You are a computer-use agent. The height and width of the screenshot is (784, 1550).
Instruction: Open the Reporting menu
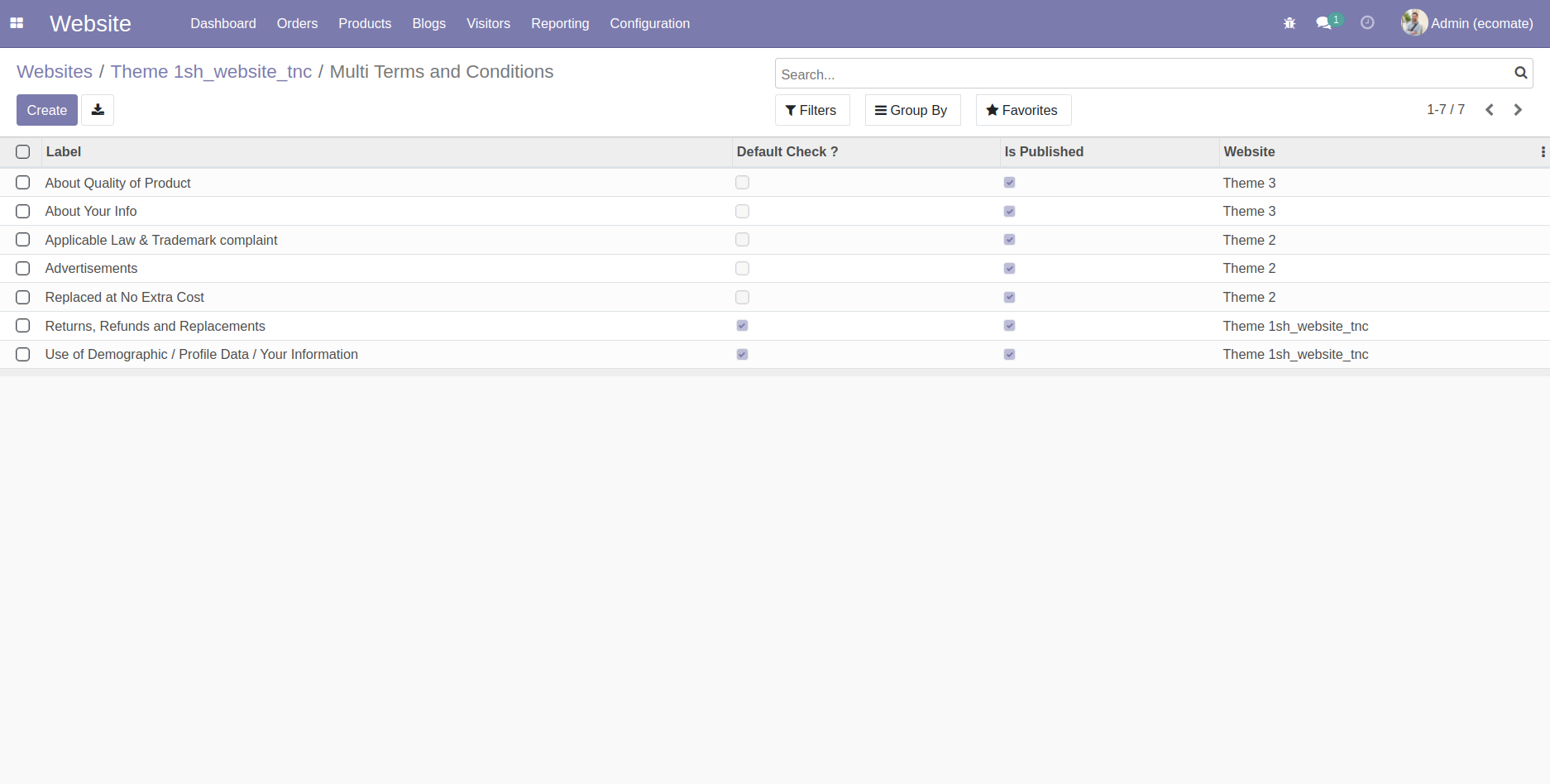point(560,23)
